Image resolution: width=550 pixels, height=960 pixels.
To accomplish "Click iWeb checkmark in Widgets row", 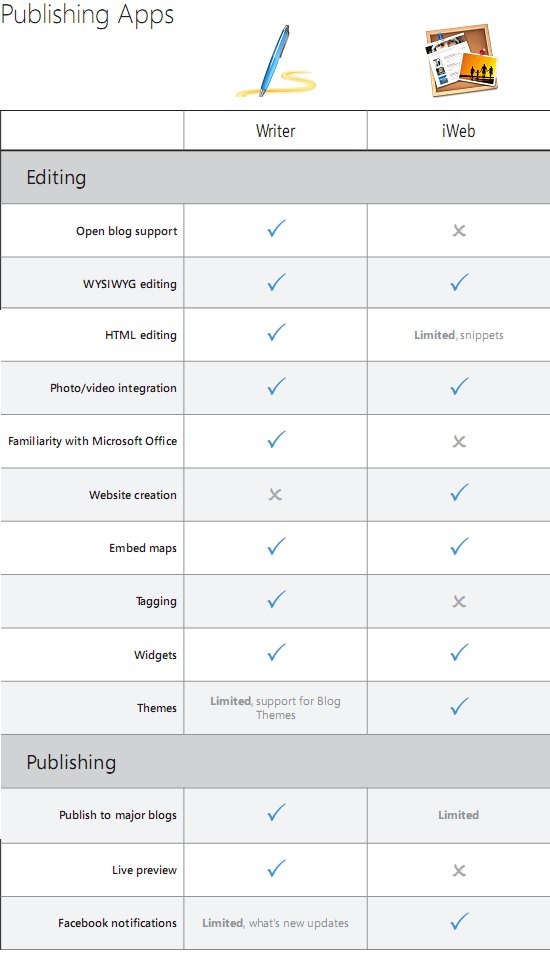I will [x=459, y=653].
